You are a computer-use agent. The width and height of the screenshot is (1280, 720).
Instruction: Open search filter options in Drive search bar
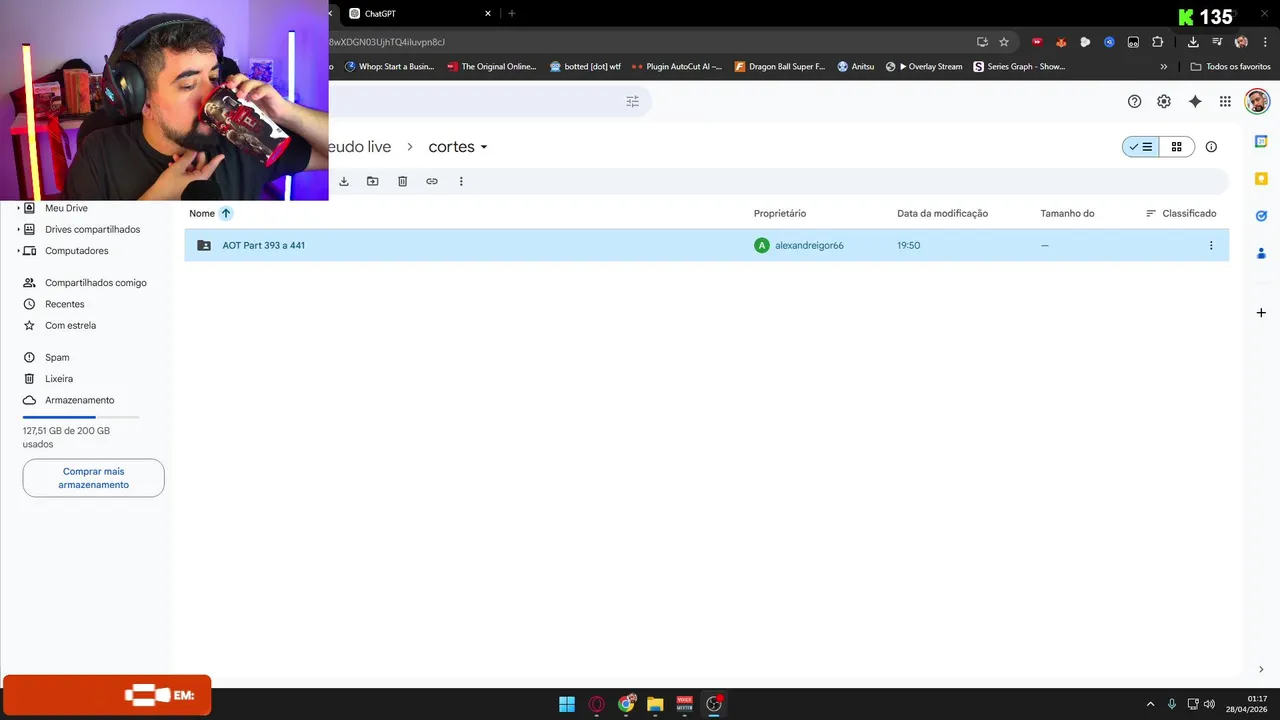(x=632, y=101)
